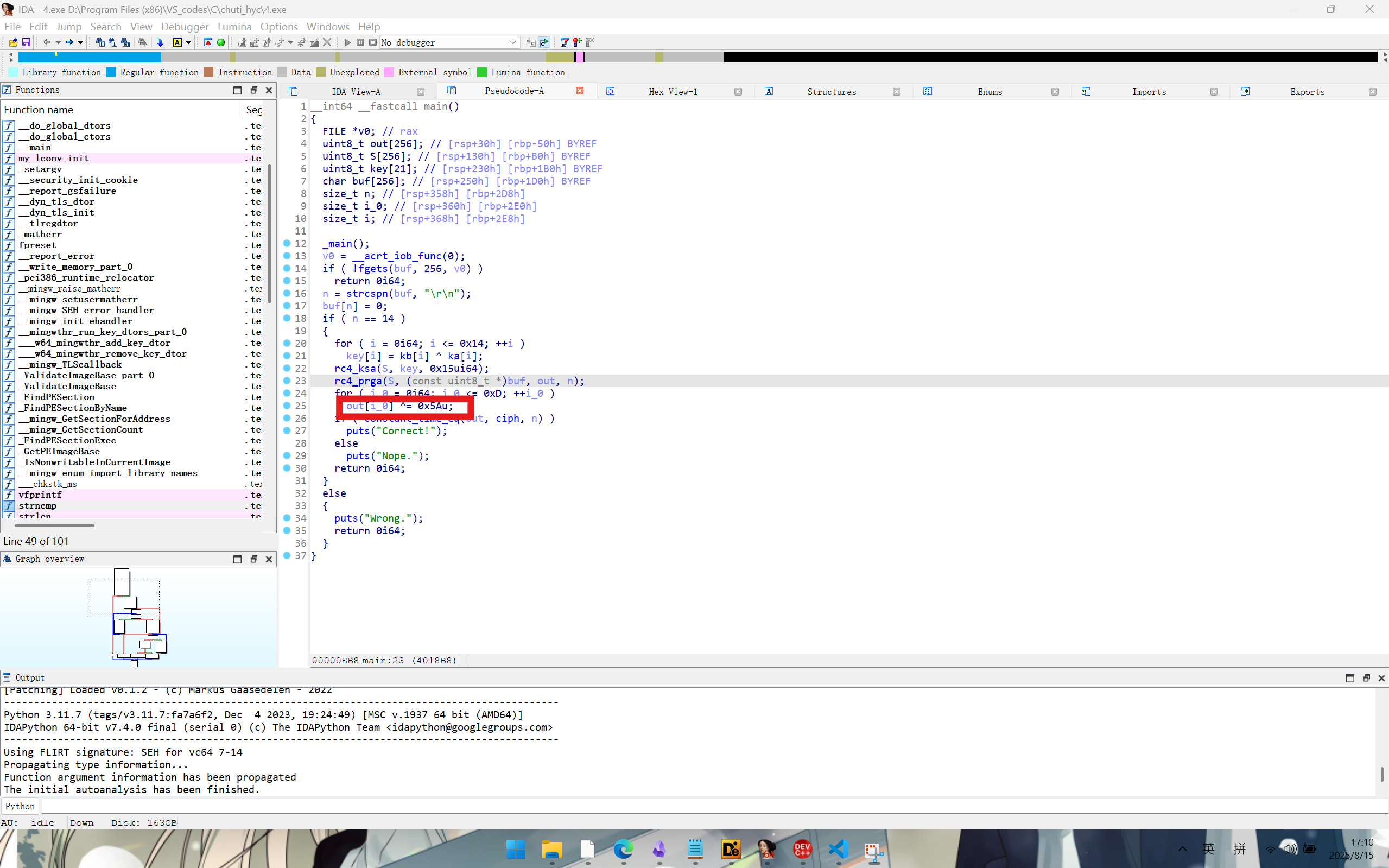Open File Explorer from the taskbar
Screen dimensions: 1389x868
click(551, 849)
